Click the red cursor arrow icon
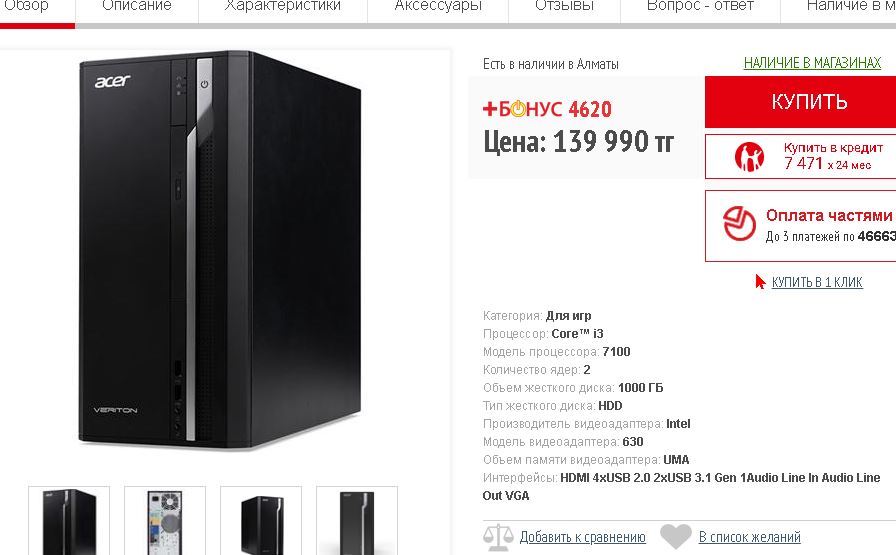This screenshot has width=896, height=555. tap(760, 282)
